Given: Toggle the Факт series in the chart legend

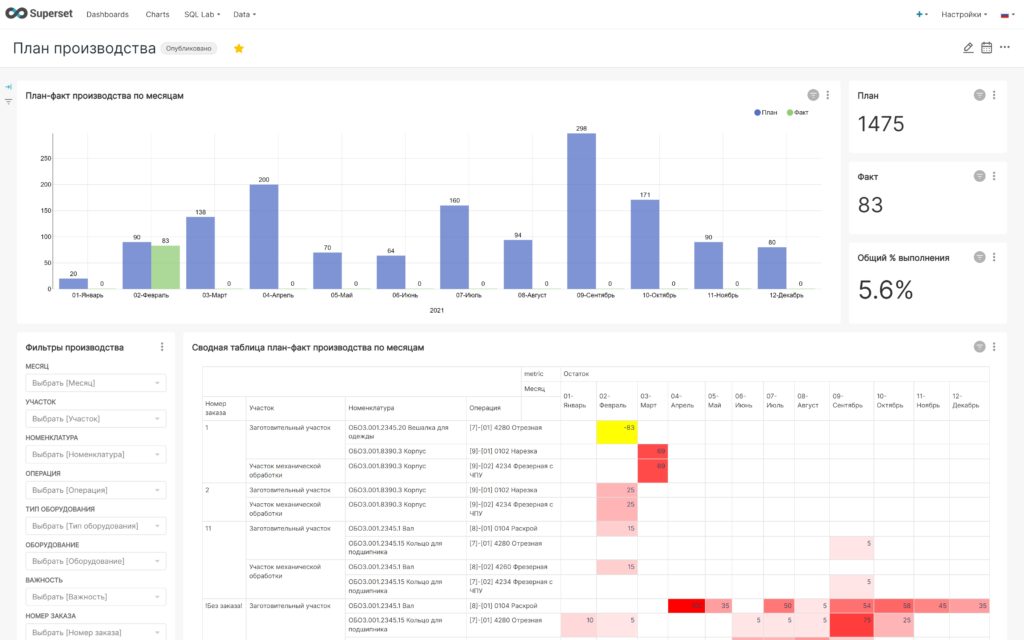Looking at the screenshot, I should pyautogui.click(x=798, y=112).
